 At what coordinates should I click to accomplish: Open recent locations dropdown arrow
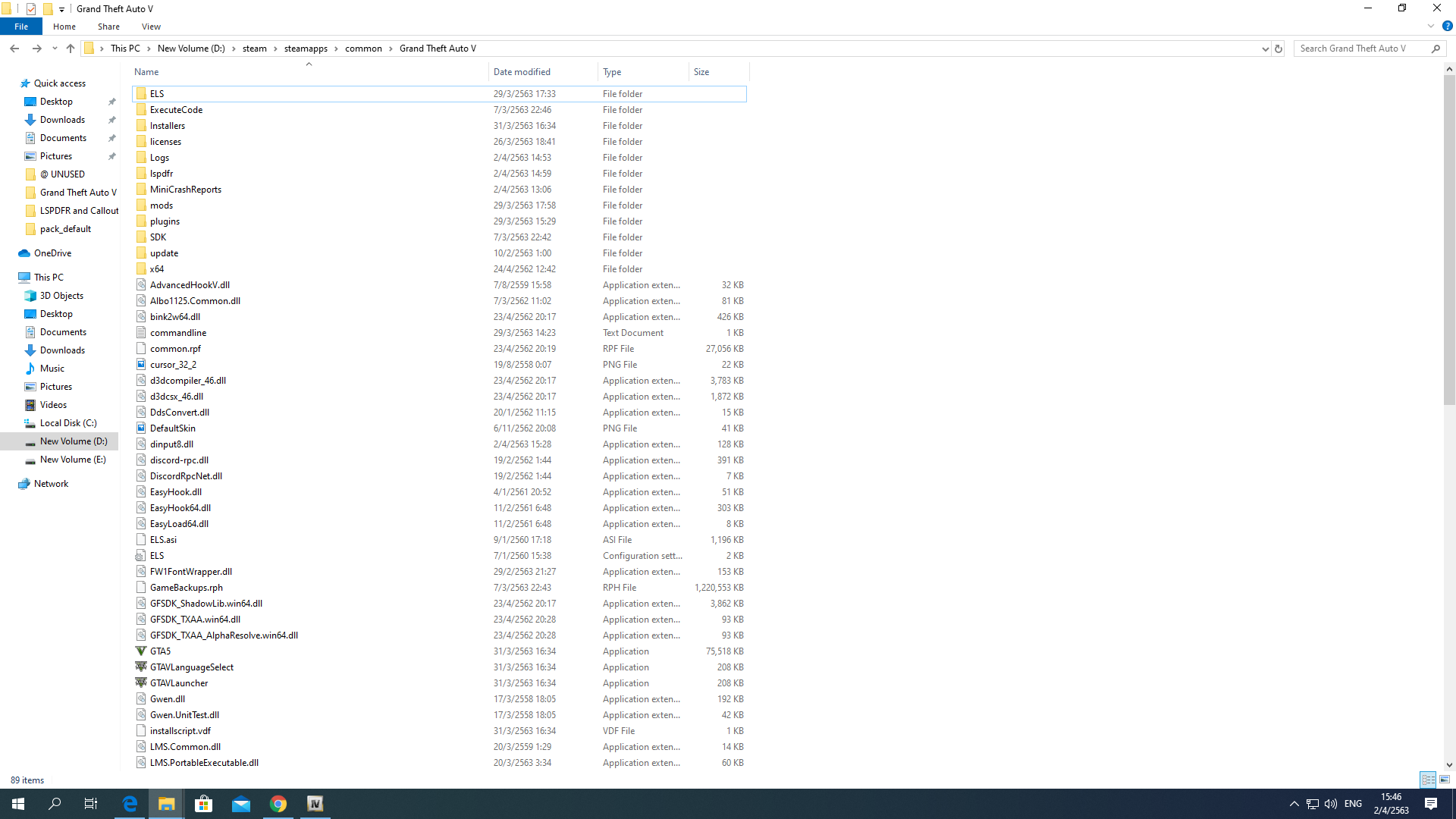point(55,49)
